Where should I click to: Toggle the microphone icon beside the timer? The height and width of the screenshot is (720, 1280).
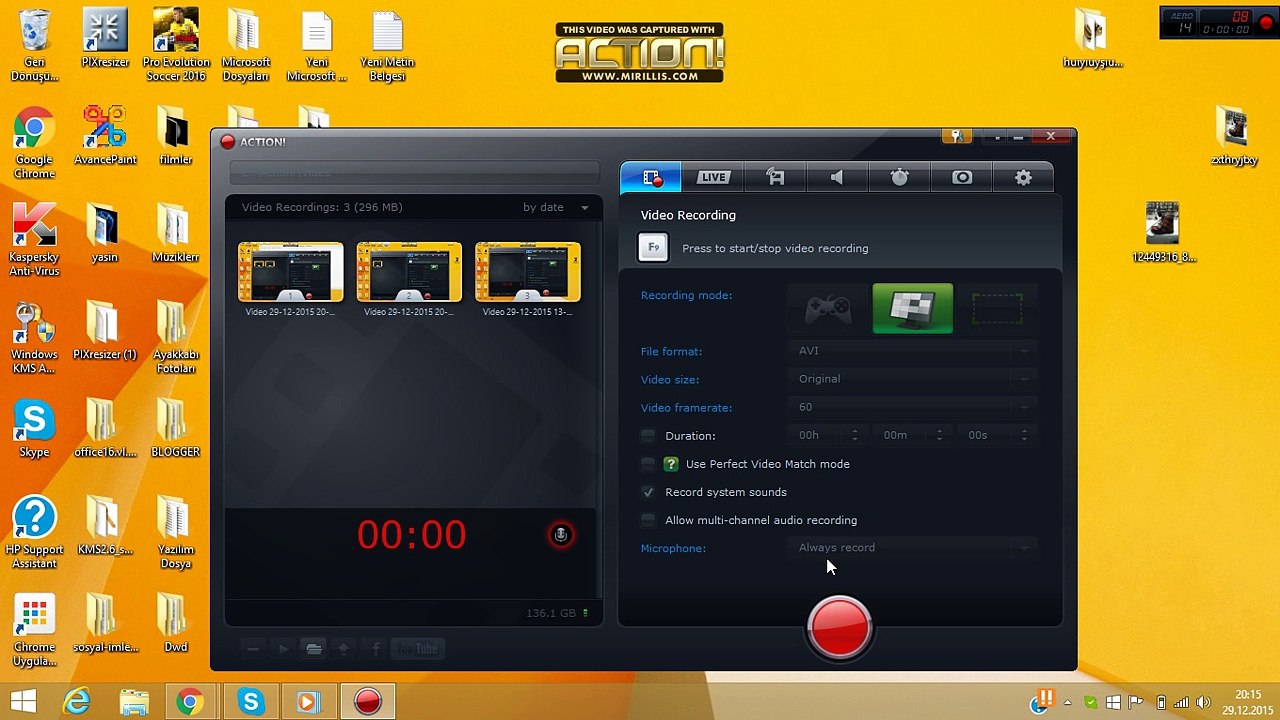[x=561, y=535]
